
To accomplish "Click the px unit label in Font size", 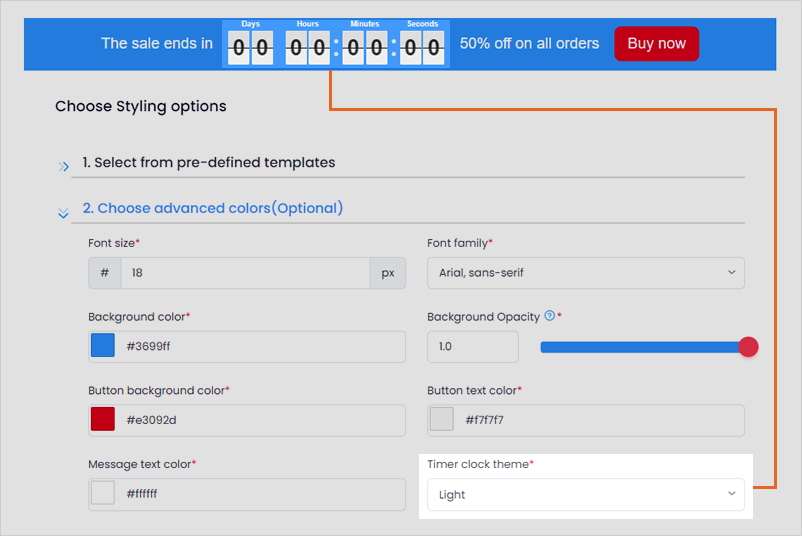I will click(388, 273).
